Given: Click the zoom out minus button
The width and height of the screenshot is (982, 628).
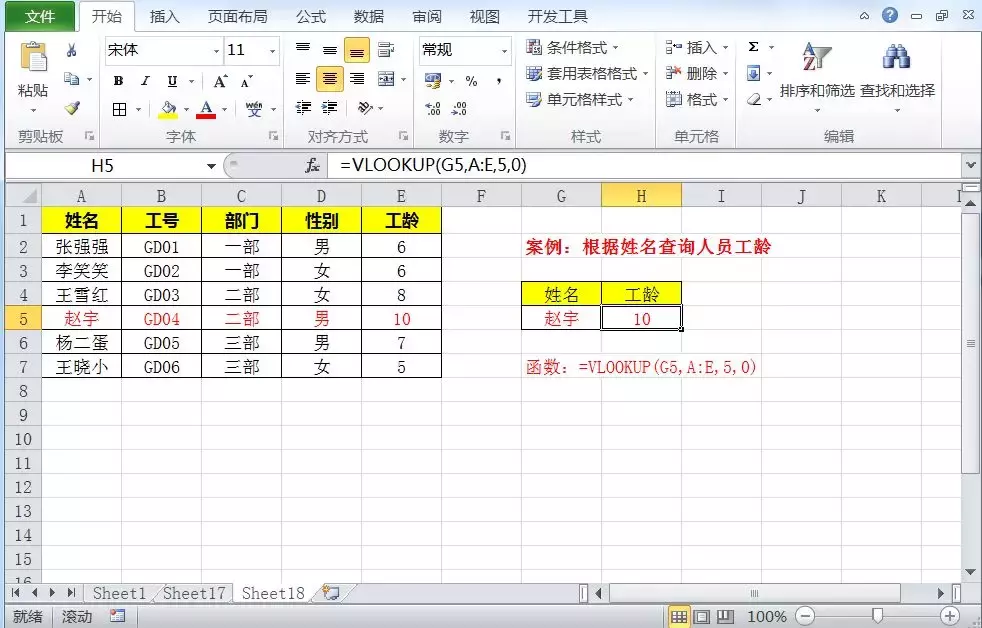Looking at the screenshot, I should (x=807, y=617).
